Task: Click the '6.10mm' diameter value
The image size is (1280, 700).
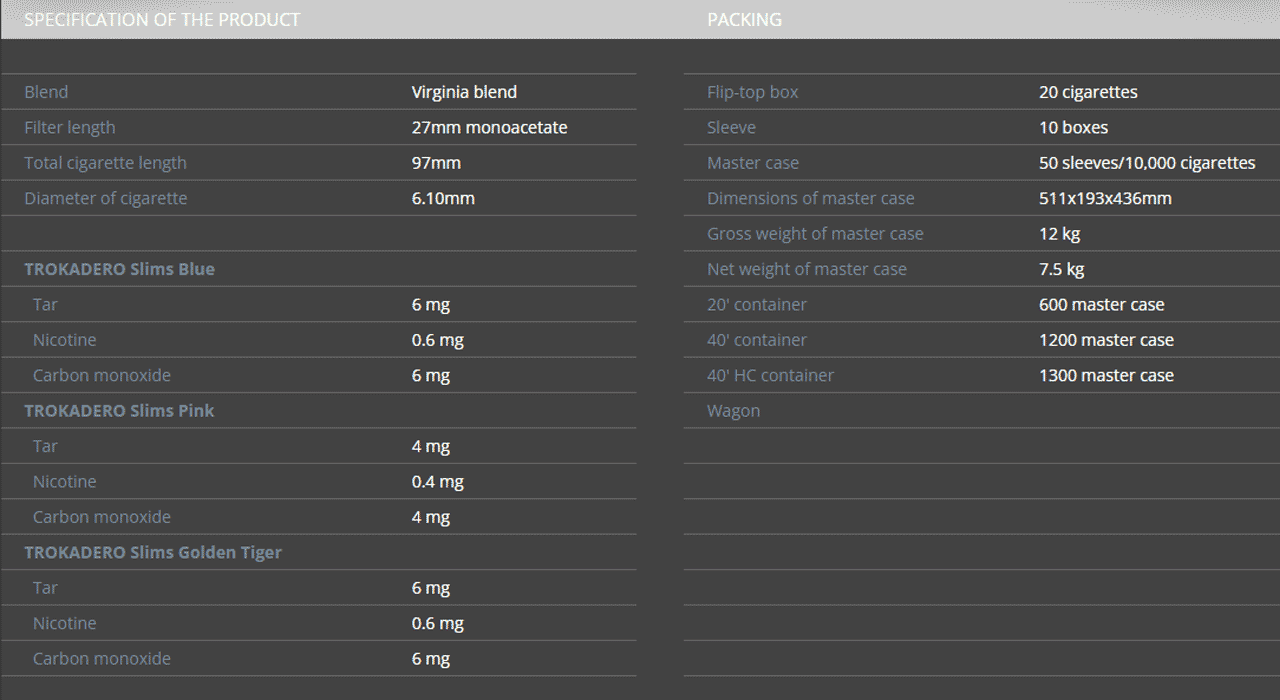Action: (x=443, y=198)
